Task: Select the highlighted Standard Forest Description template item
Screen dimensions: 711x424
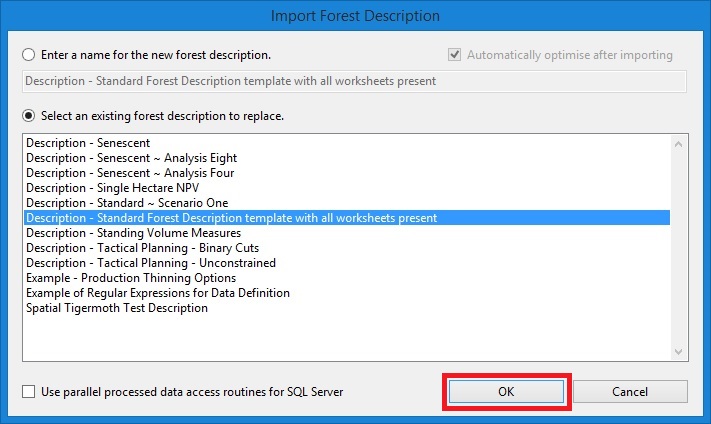Action: 347,218
